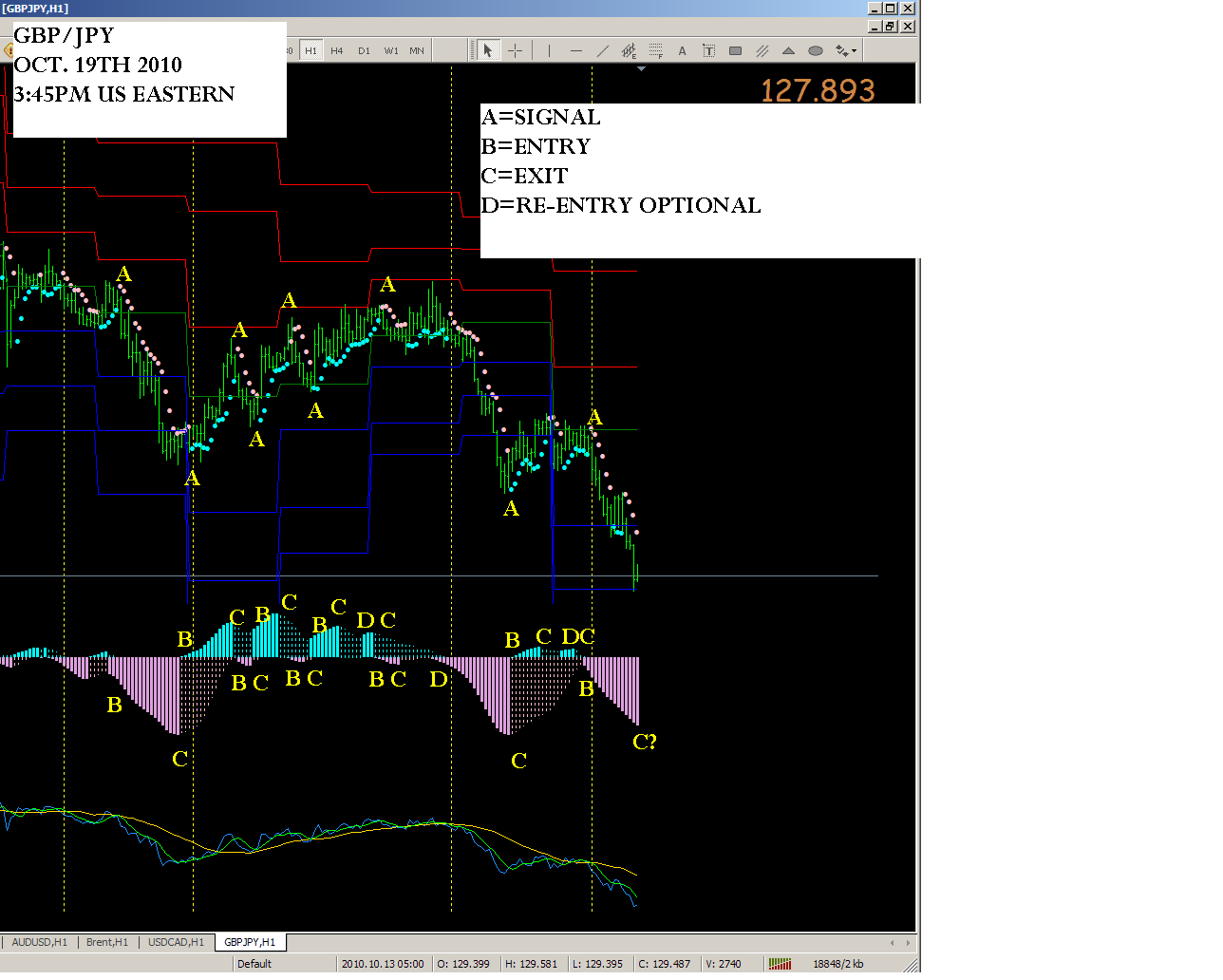
Task: Select the Cursor arrow tool
Action: pos(487,50)
